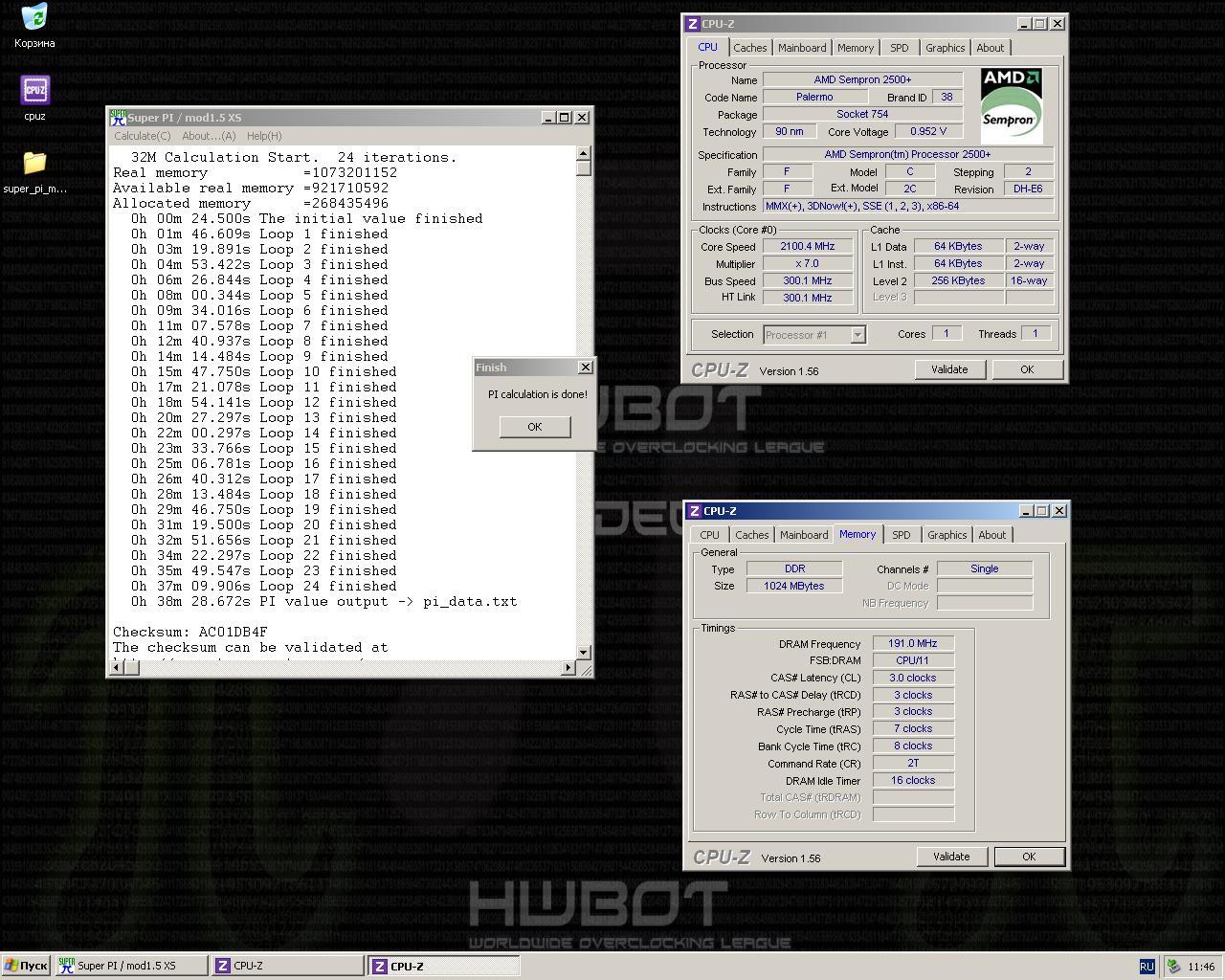Click the Multiplier value x 7.0
1225x980 pixels.
click(807, 264)
